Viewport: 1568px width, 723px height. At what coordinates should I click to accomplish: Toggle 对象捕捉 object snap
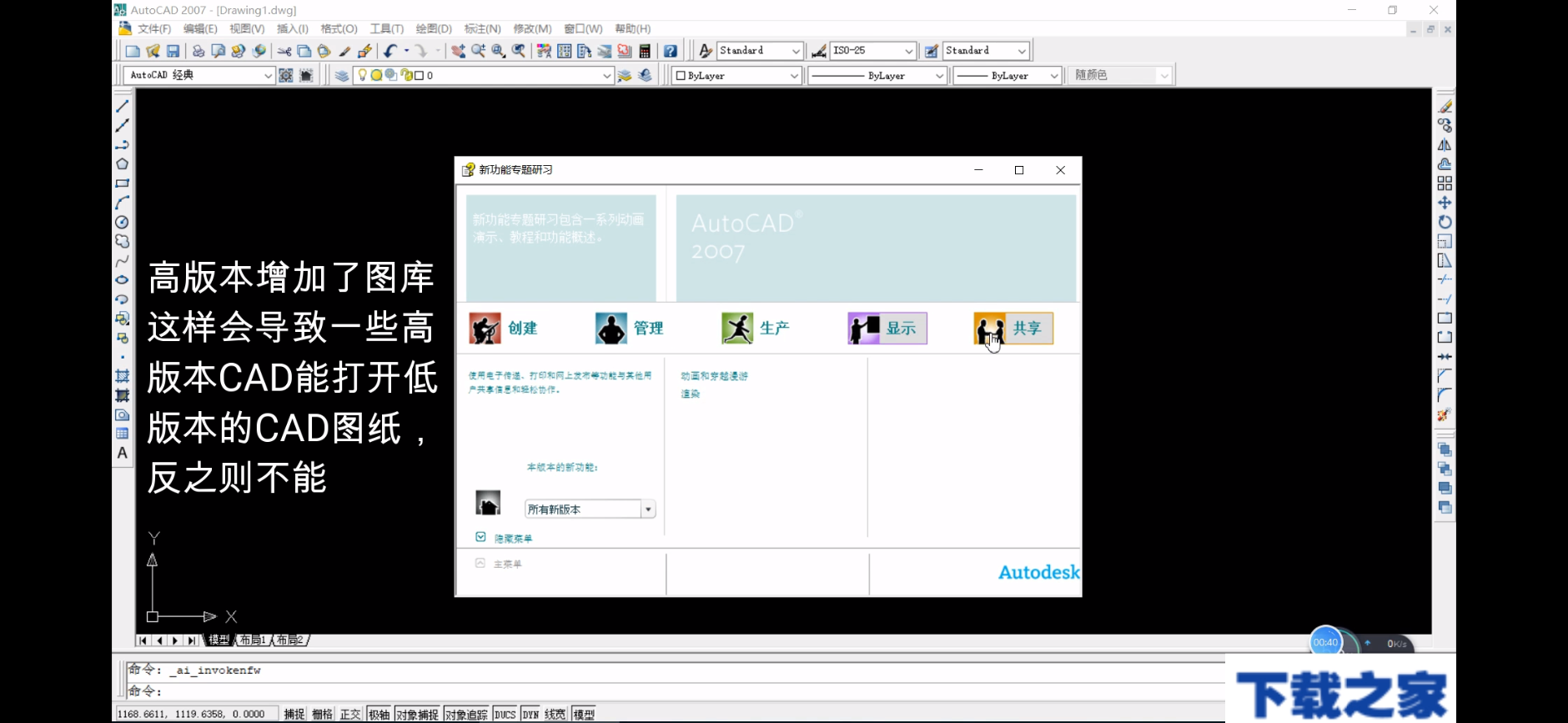pyautogui.click(x=417, y=714)
